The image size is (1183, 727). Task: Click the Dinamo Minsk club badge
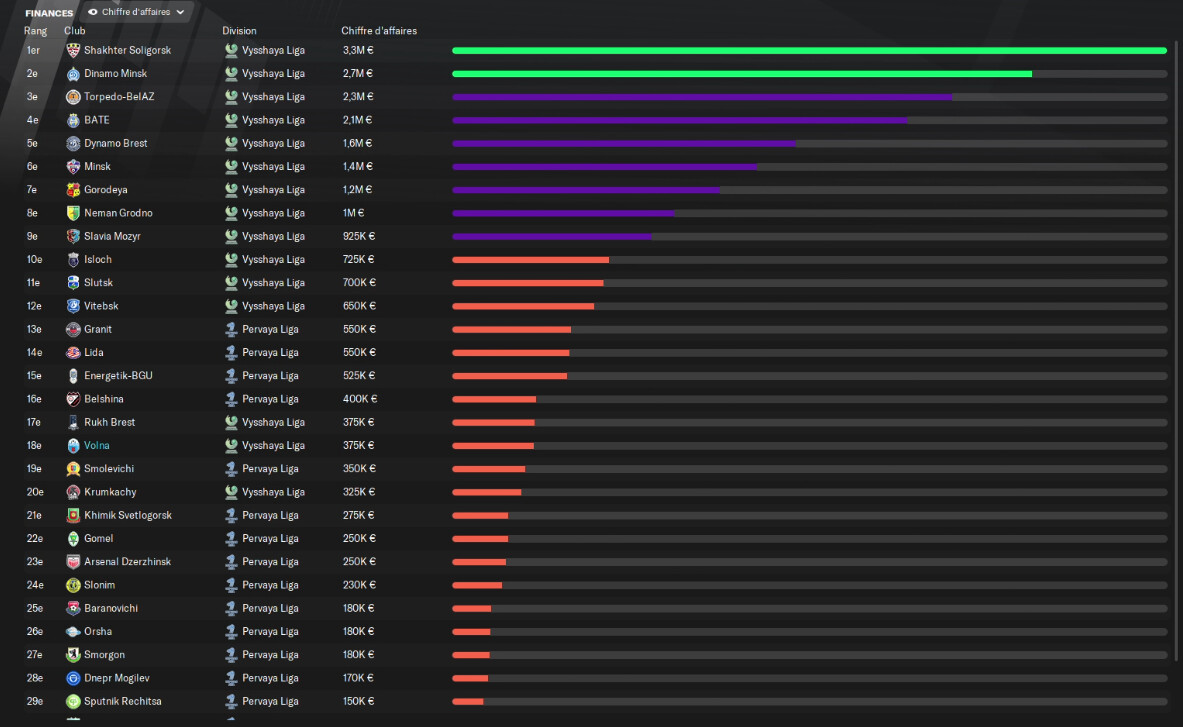[73, 74]
